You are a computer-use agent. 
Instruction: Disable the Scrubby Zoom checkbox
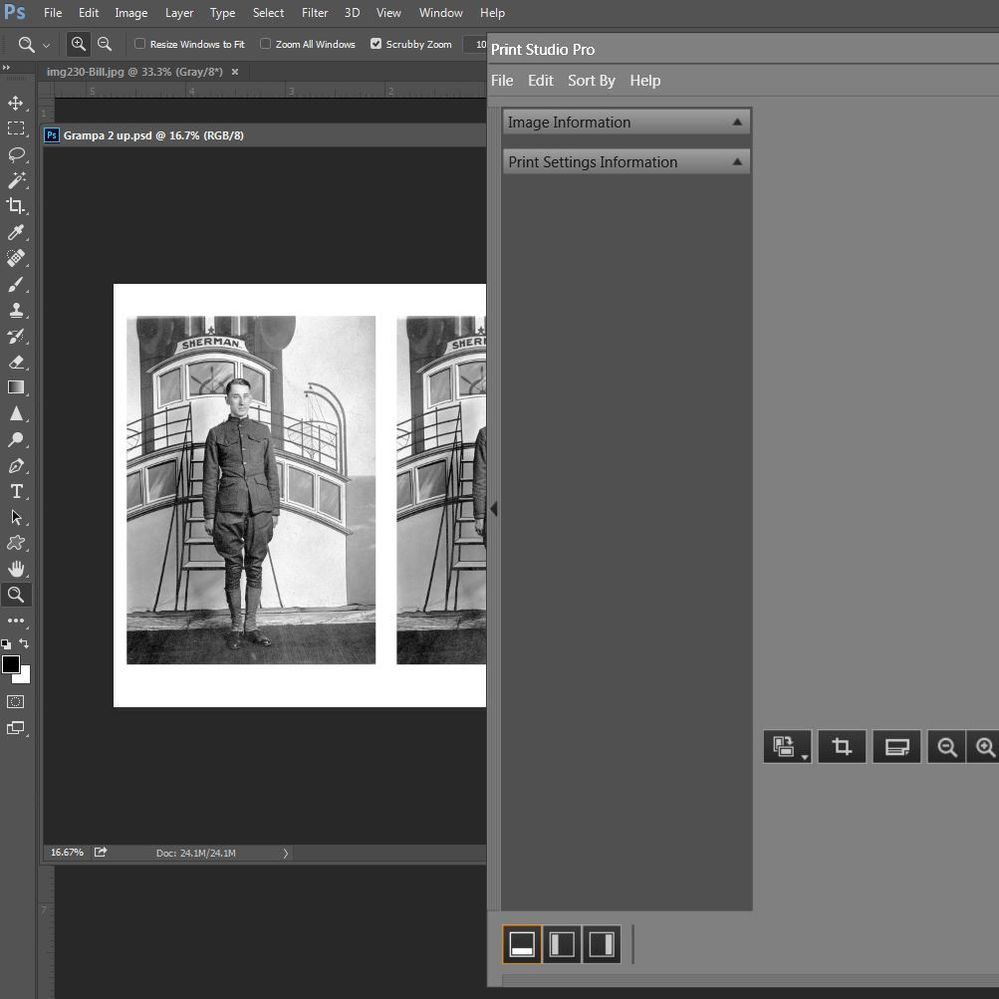pyautogui.click(x=376, y=44)
